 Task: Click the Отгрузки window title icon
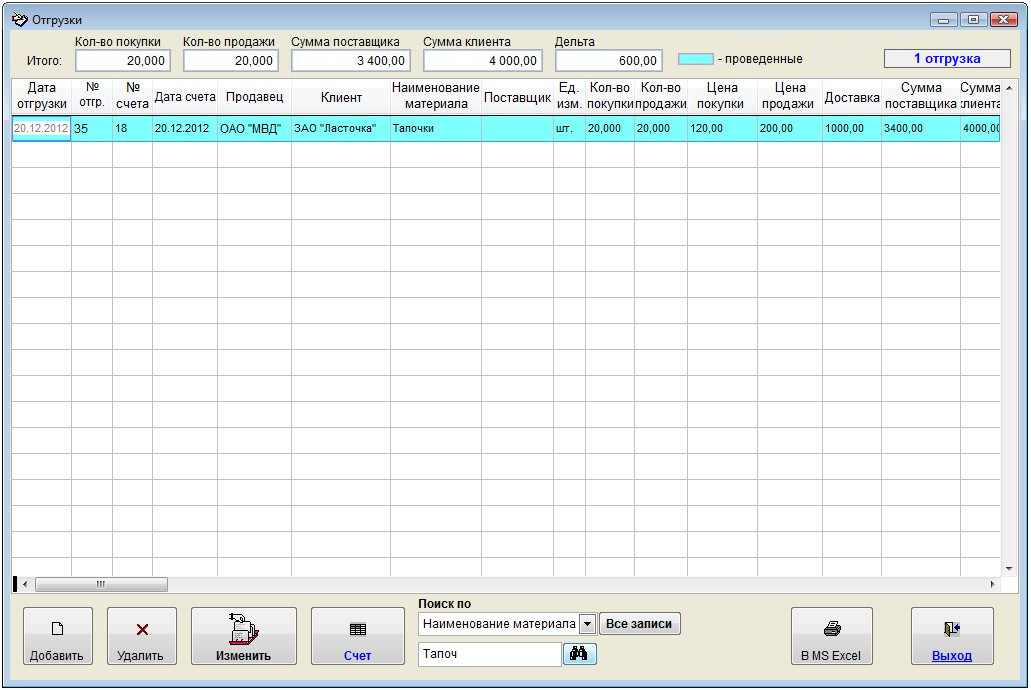pos(19,19)
